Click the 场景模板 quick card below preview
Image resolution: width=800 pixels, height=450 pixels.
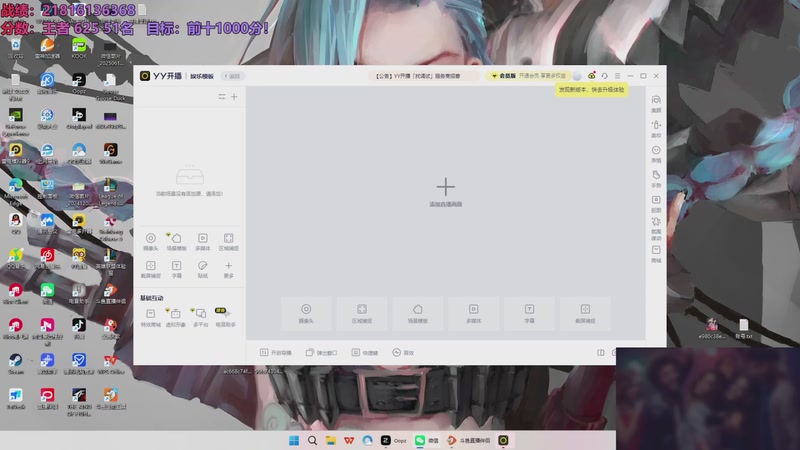pos(417,313)
